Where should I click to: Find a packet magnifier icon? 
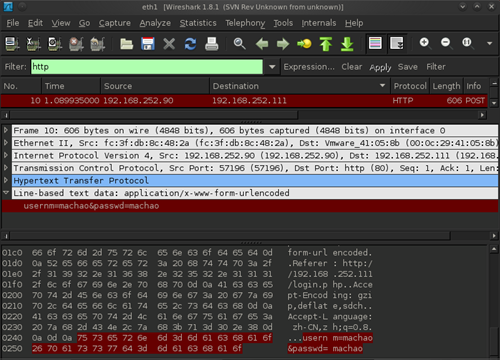pos(239,43)
